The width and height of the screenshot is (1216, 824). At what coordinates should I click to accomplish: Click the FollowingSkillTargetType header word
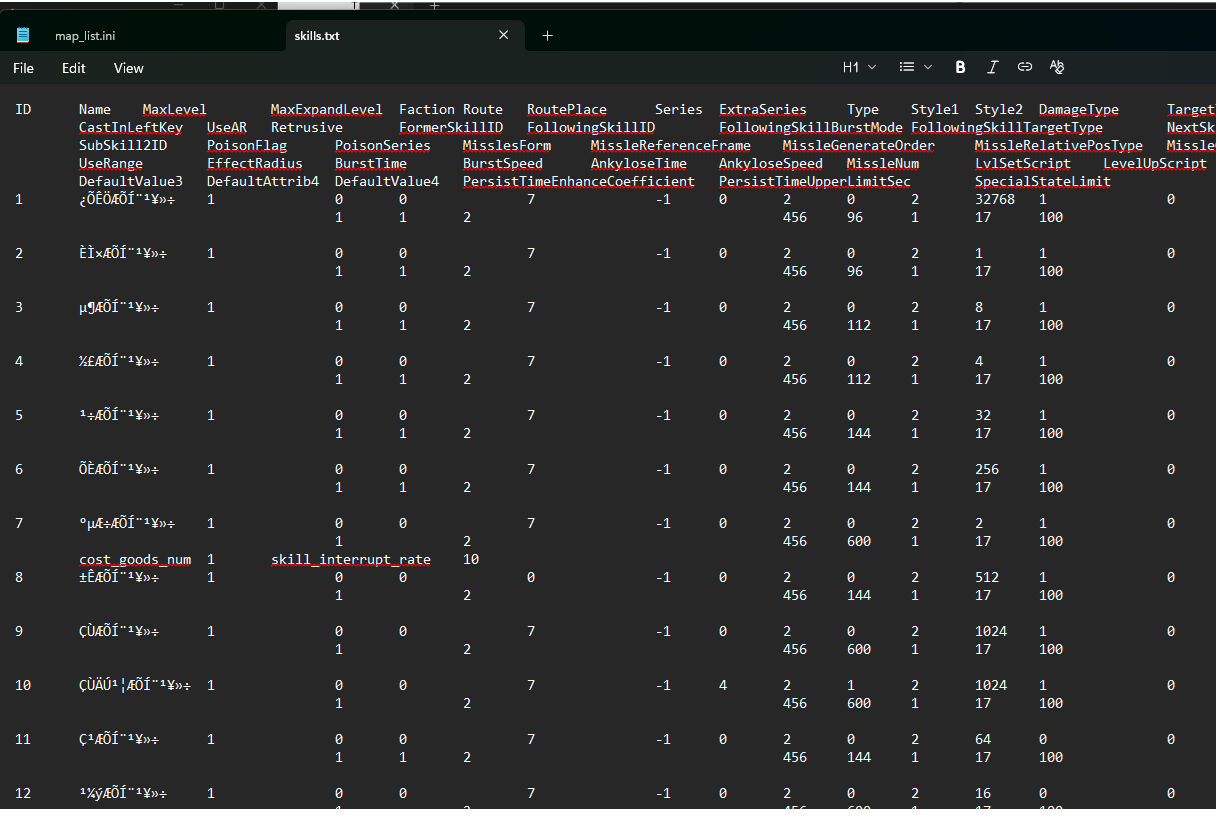pyautogui.click(x=1007, y=127)
